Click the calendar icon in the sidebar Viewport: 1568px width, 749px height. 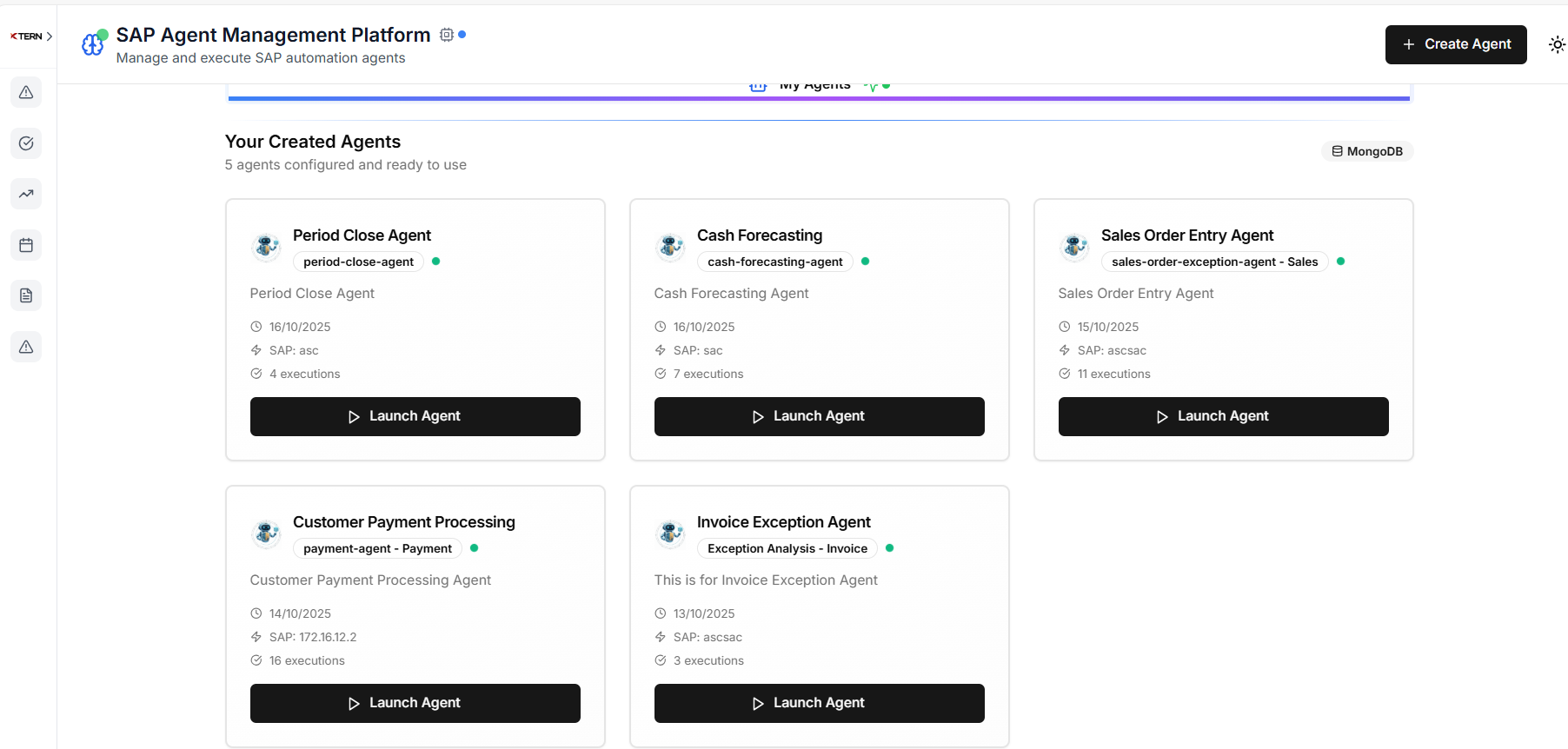click(x=26, y=245)
